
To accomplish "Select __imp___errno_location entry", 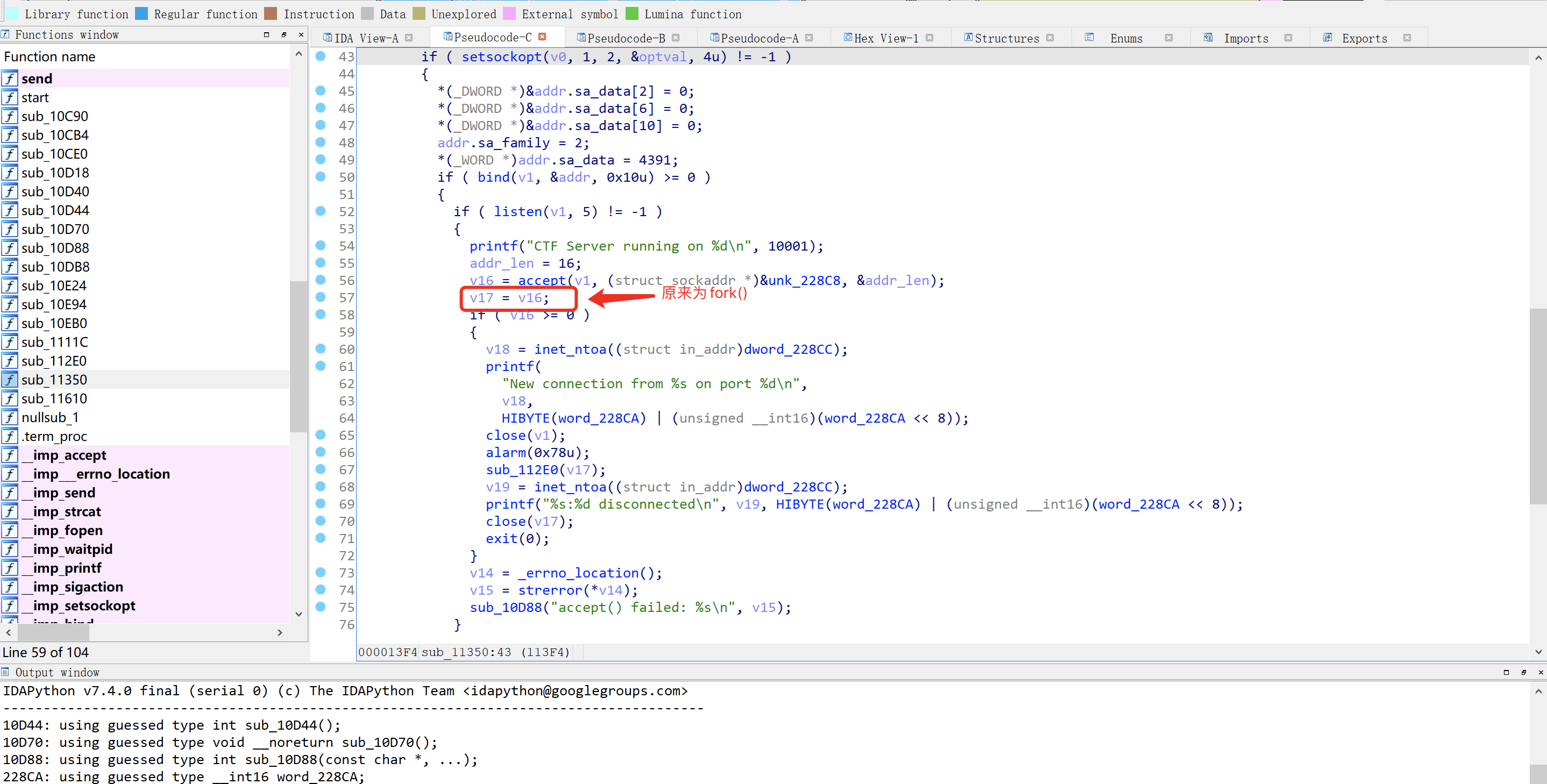I will pos(145,474).
